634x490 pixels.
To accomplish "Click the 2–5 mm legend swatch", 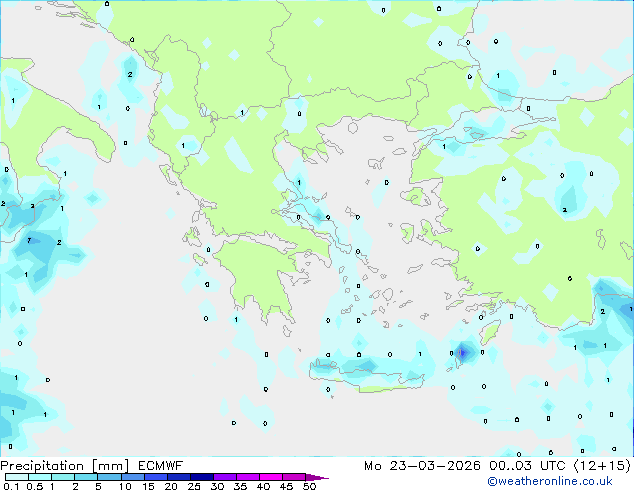I will point(86,477).
